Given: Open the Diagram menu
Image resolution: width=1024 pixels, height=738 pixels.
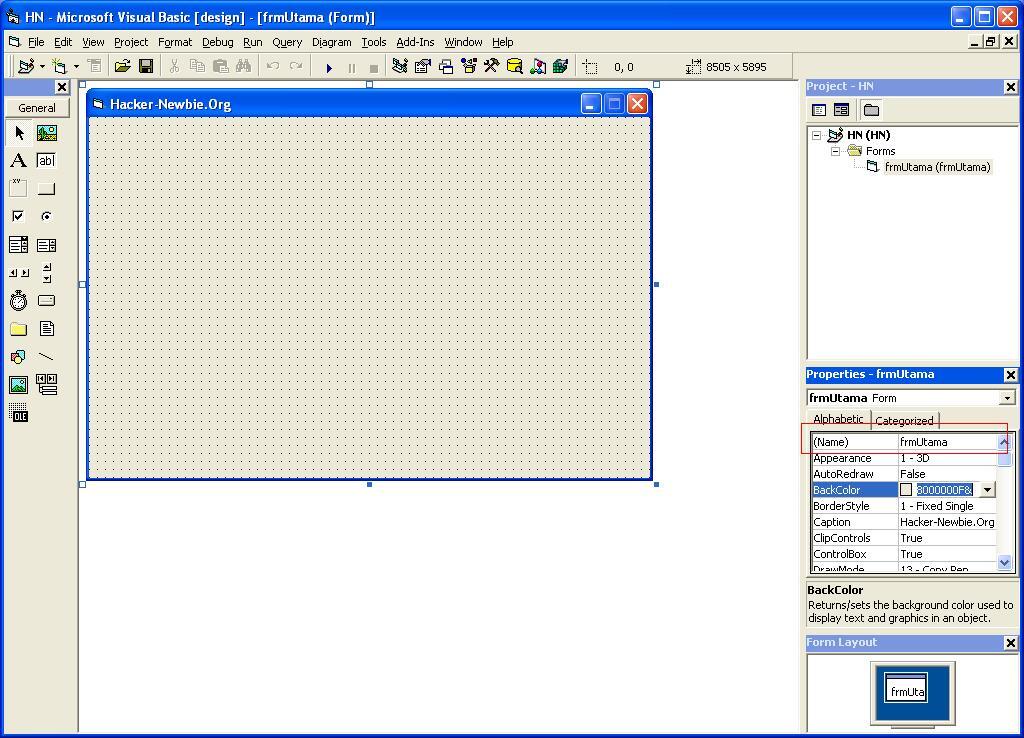Looking at the screenshot, I should 331,42.
